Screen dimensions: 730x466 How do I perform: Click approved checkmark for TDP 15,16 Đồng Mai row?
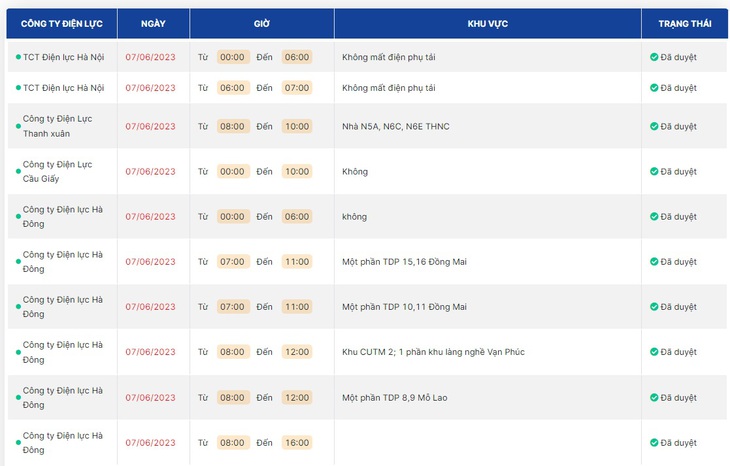[654, 262]
